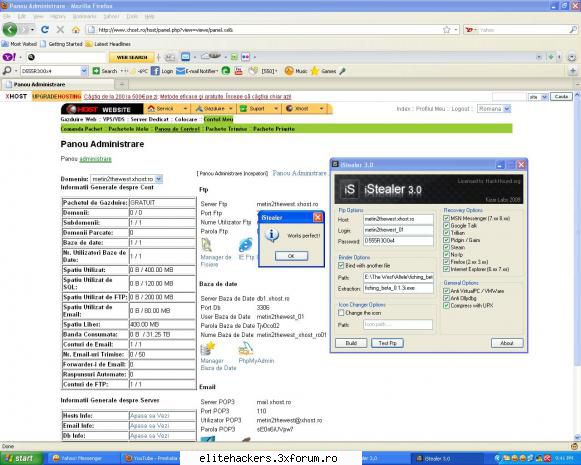Toggle the Pidgin / Gaim checkbox
This screenshot has width=581, height=465.
point(446,240)
